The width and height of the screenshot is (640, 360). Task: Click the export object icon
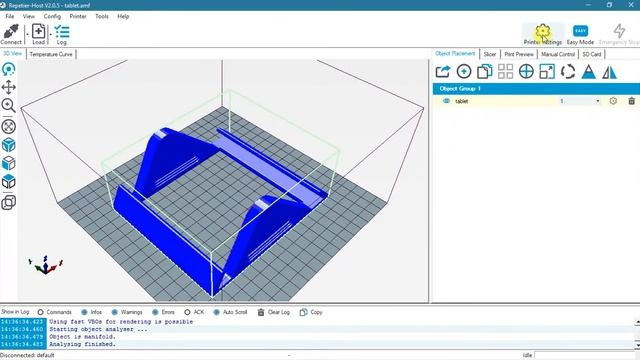click(443, 71)
